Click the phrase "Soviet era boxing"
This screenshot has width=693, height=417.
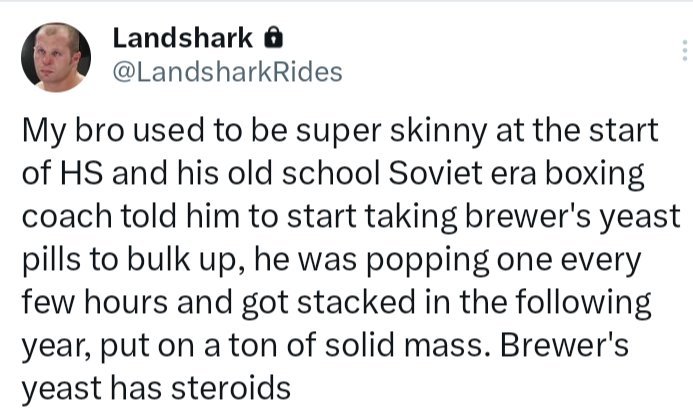516,173
